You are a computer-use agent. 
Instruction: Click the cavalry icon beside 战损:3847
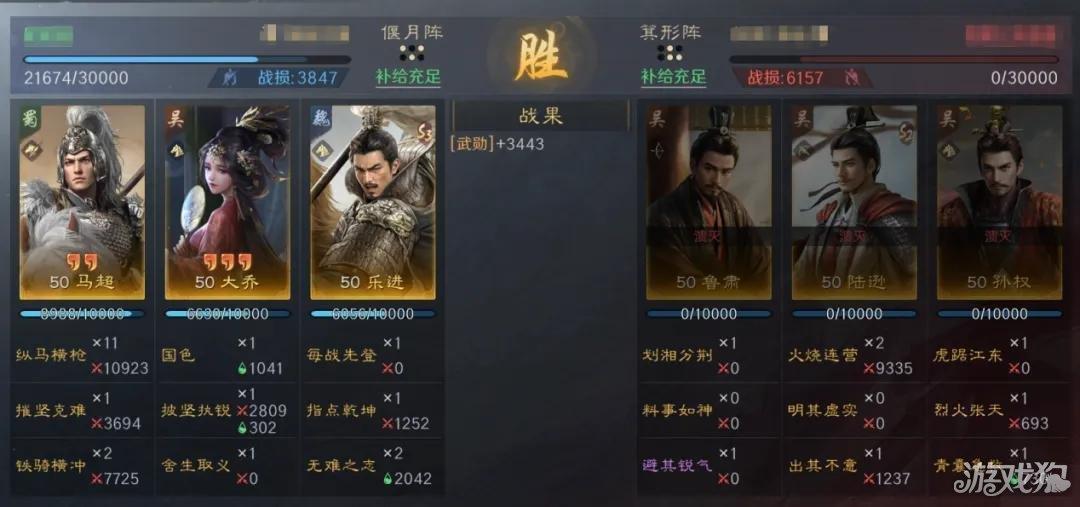(x=230, y=78)
